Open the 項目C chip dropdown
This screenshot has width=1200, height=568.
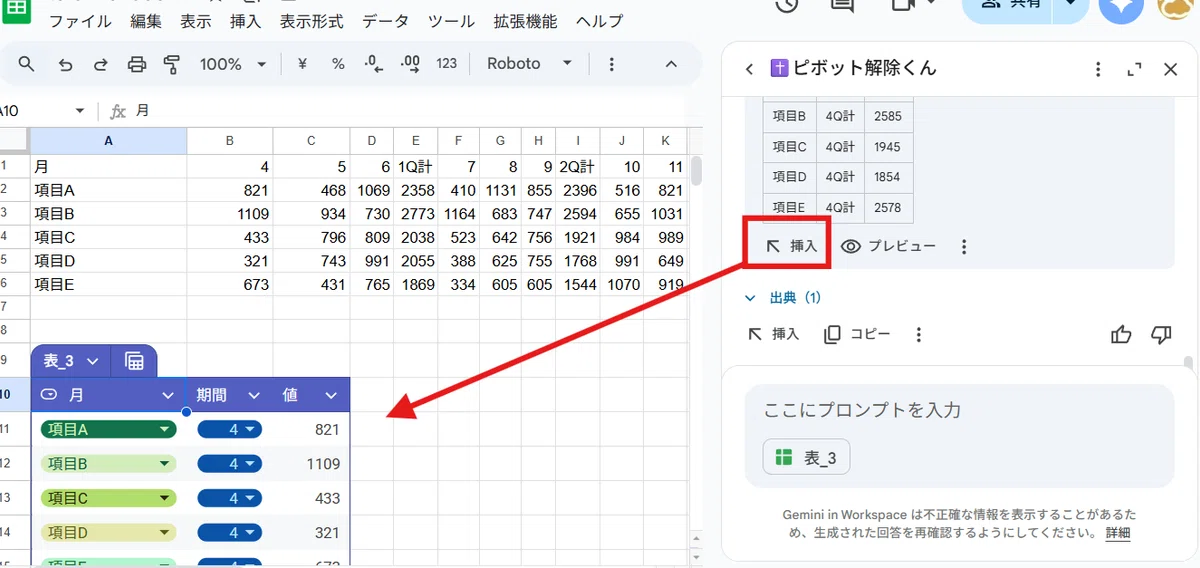(164, 498)
